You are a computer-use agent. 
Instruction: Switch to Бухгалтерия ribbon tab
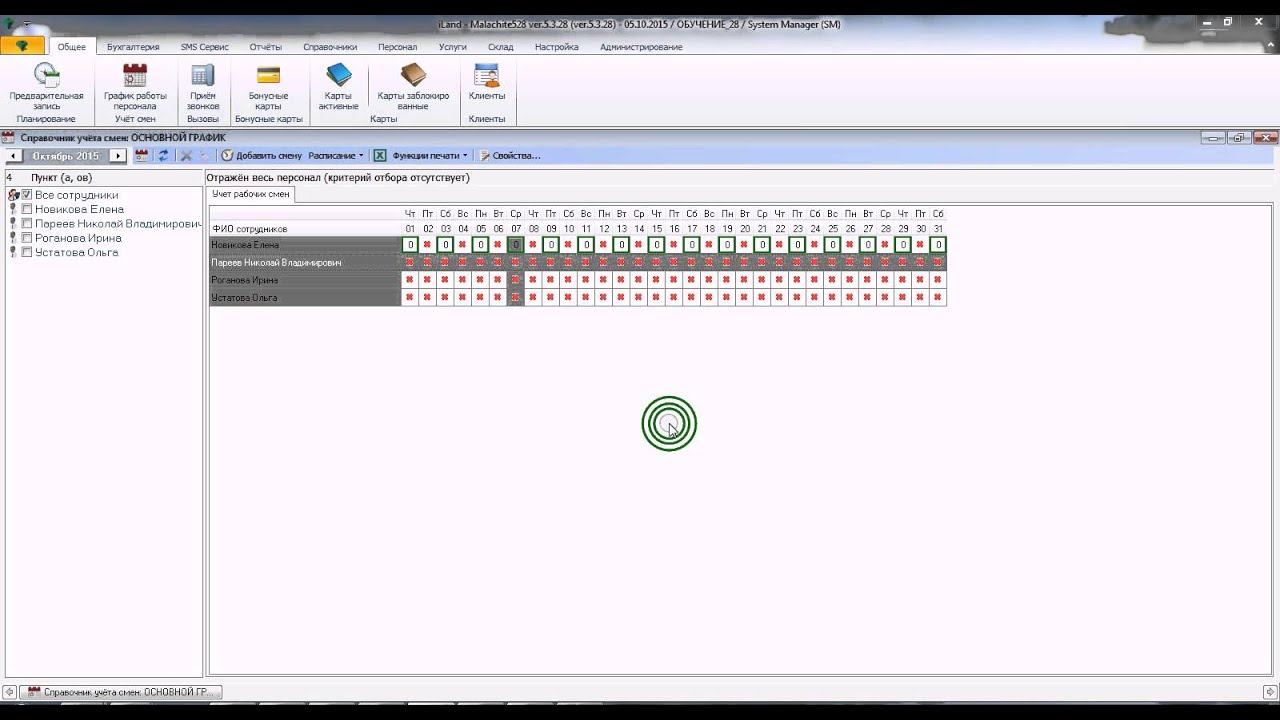click(133, 47)
